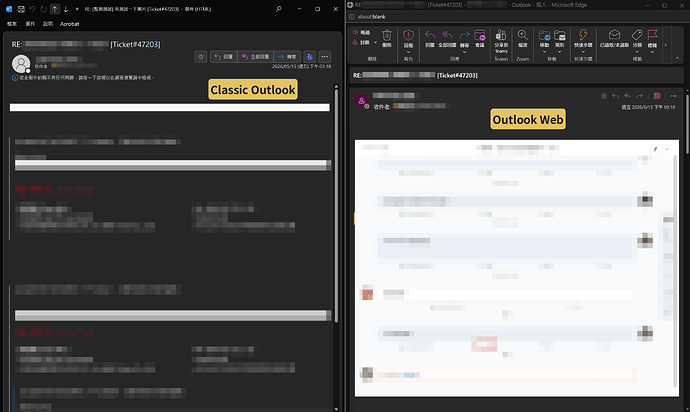Open search in the Classic Outlook title bar
This screenshot has width=690, height=412.
click(279, 9)
